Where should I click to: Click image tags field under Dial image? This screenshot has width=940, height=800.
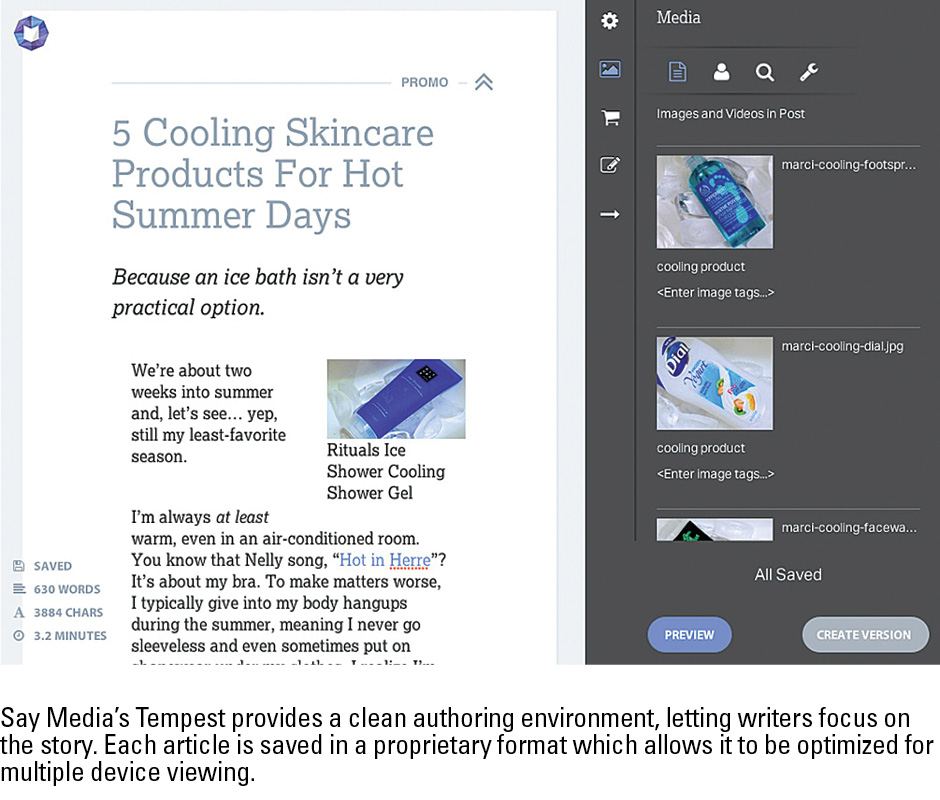coord(715,474)
